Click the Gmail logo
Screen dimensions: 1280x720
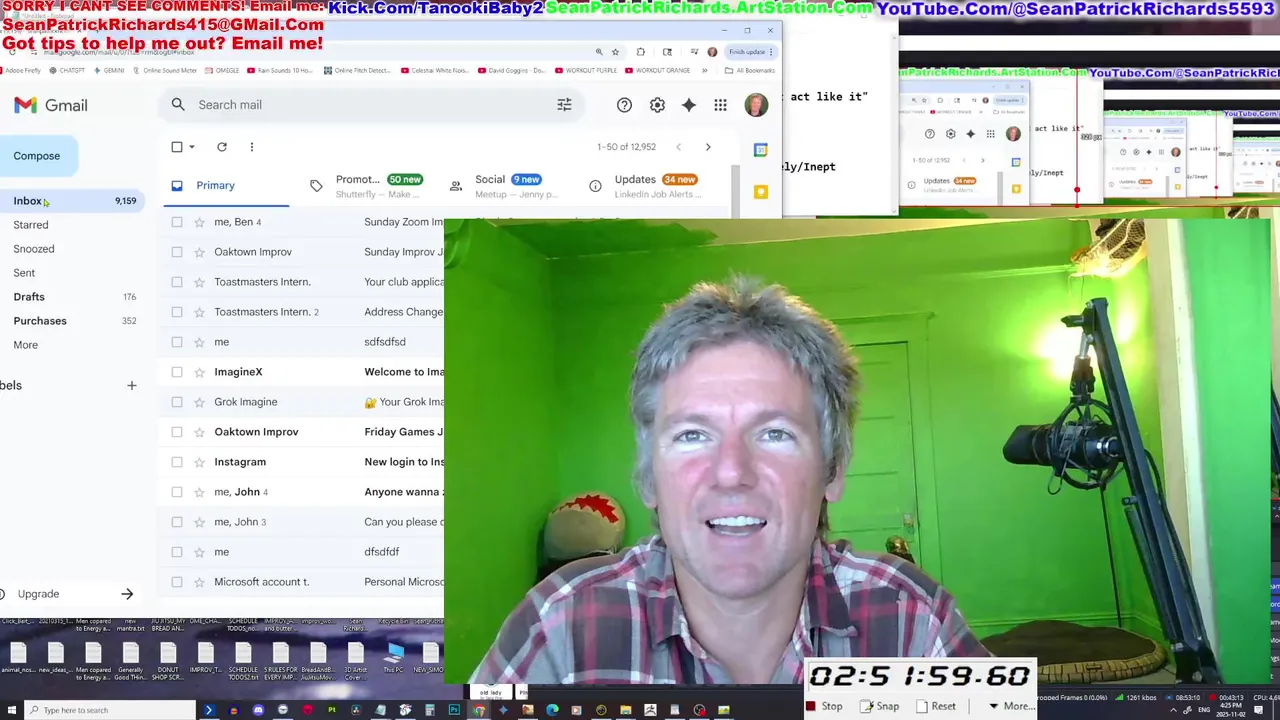pyautogui.click(x=51, y=105)
